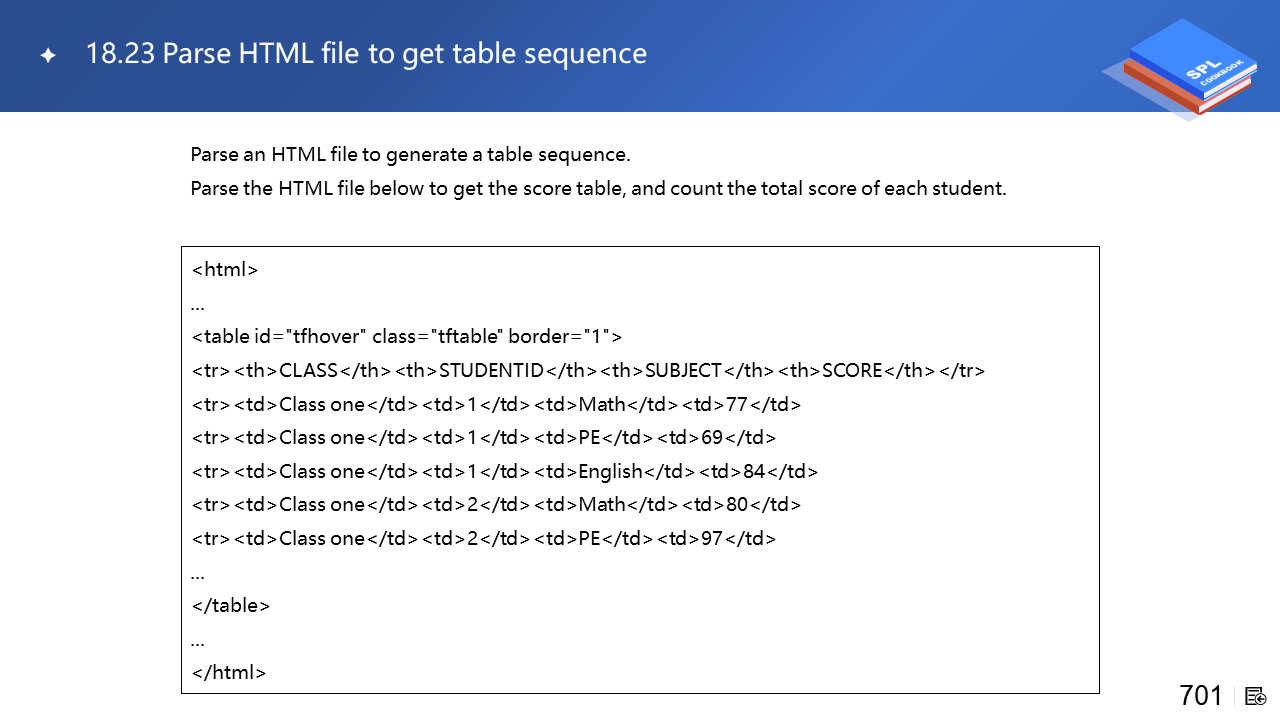The height and width of the screenshot is (720, 1280).
Task: Click the slide title '18.23 Parse HTML file'
Action: (366, 53)
